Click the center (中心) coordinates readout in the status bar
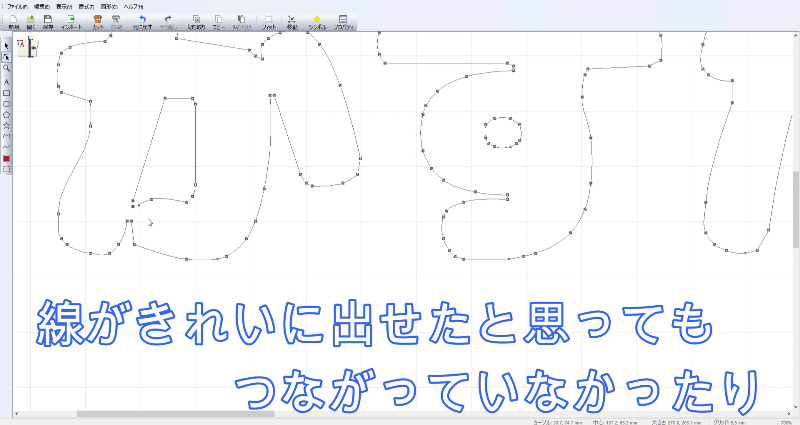 click(615, 422)
